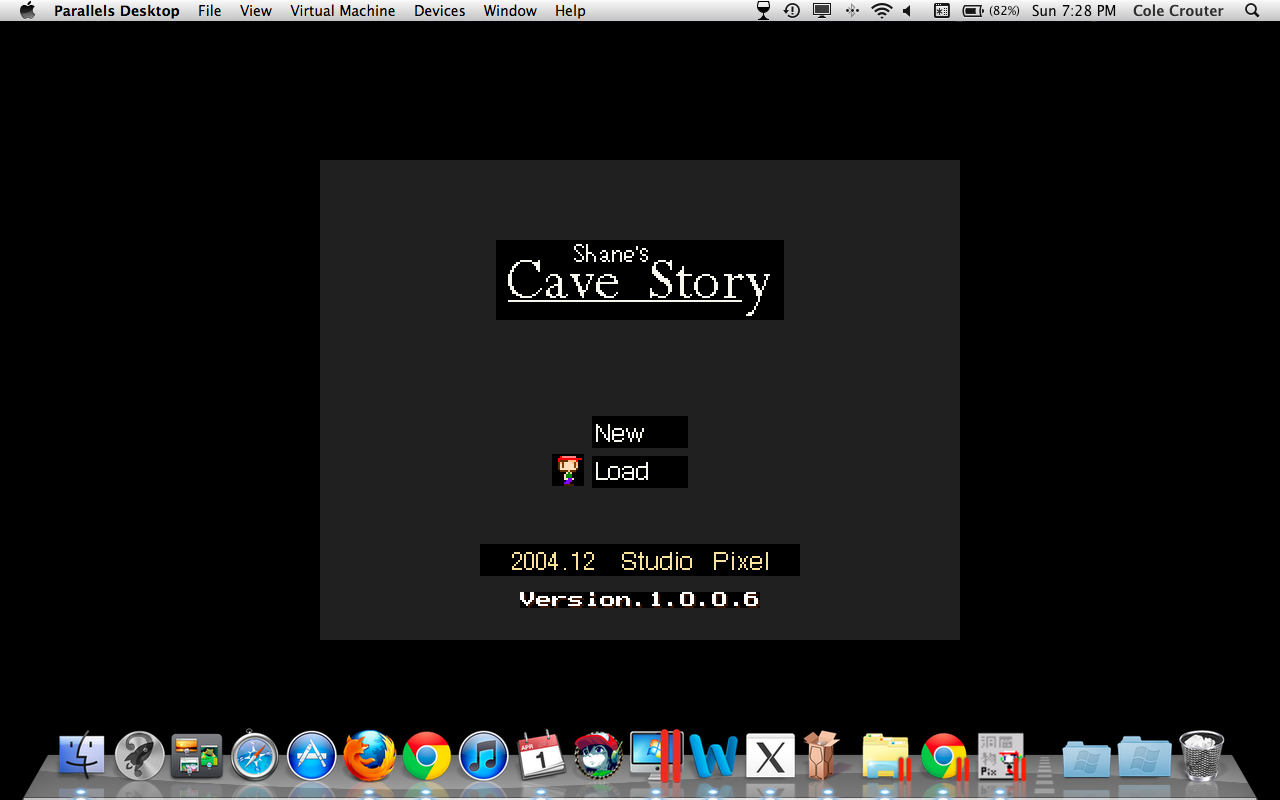The width and height of the screenshot is (1280, 800).
Task: Open the Virtual Machine menu
Action: 342,11
